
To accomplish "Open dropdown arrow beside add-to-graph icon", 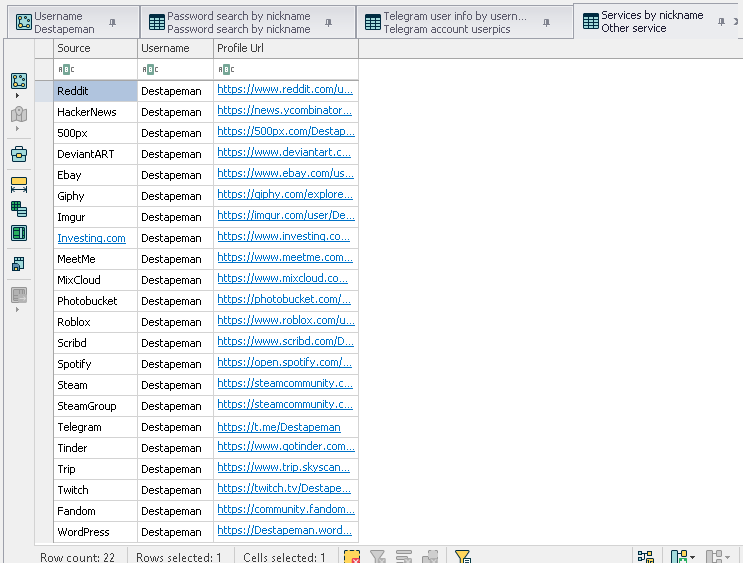I will [x=692, y=557].
